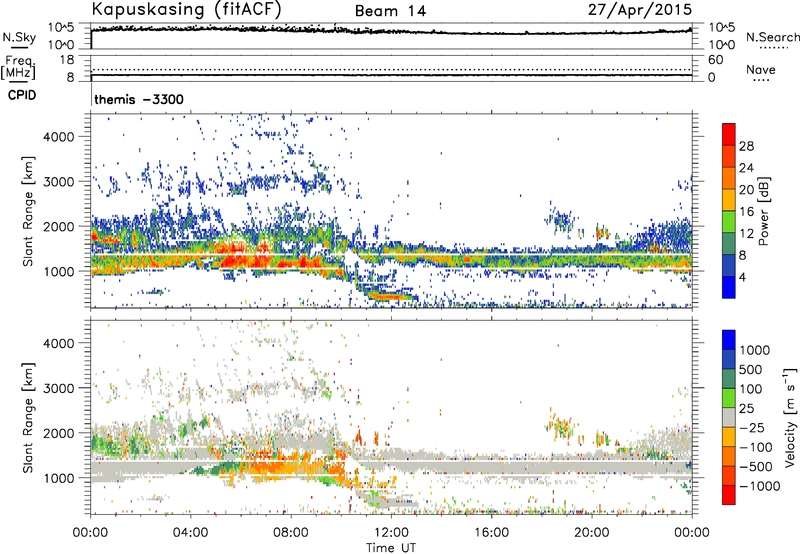Screen dimensions: 800x554
Task: Click the 60 tick on the Nave axis
Action: point(715,60)
